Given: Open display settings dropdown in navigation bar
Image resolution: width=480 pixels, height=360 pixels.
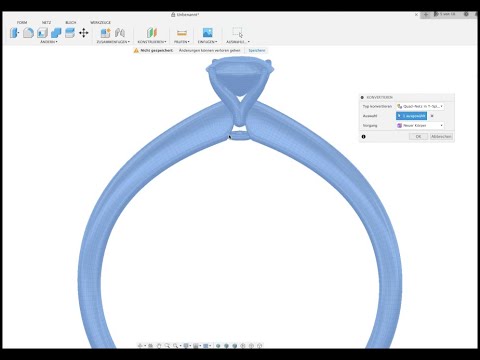Looking at the screenshot, I should (x=187, y=346).
